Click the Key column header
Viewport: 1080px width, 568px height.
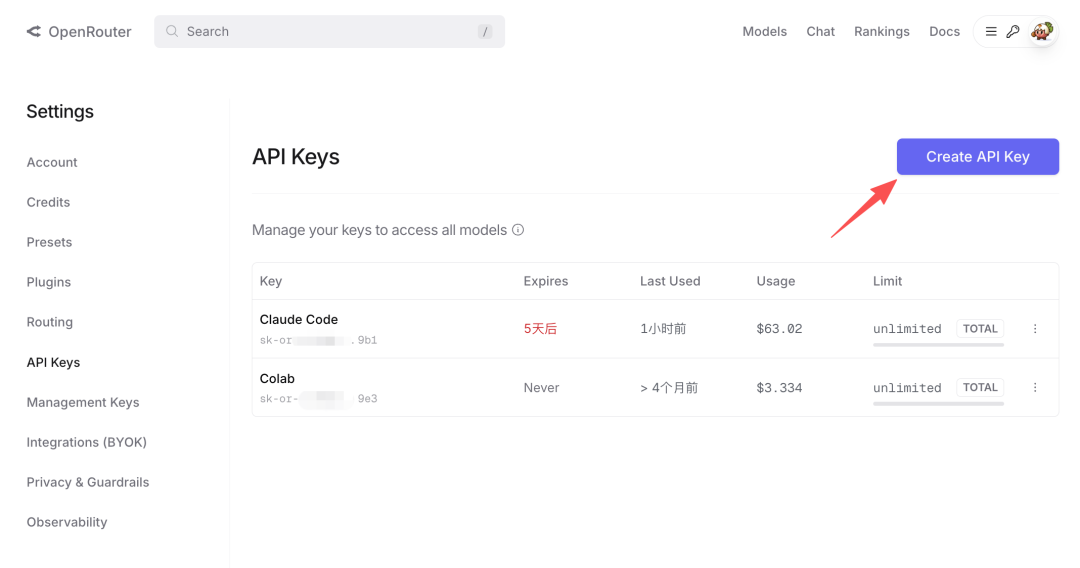tap(271, 281)
